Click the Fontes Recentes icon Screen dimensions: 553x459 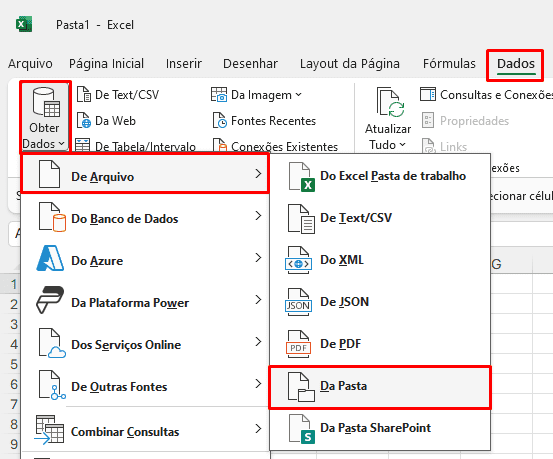point(219,121)
